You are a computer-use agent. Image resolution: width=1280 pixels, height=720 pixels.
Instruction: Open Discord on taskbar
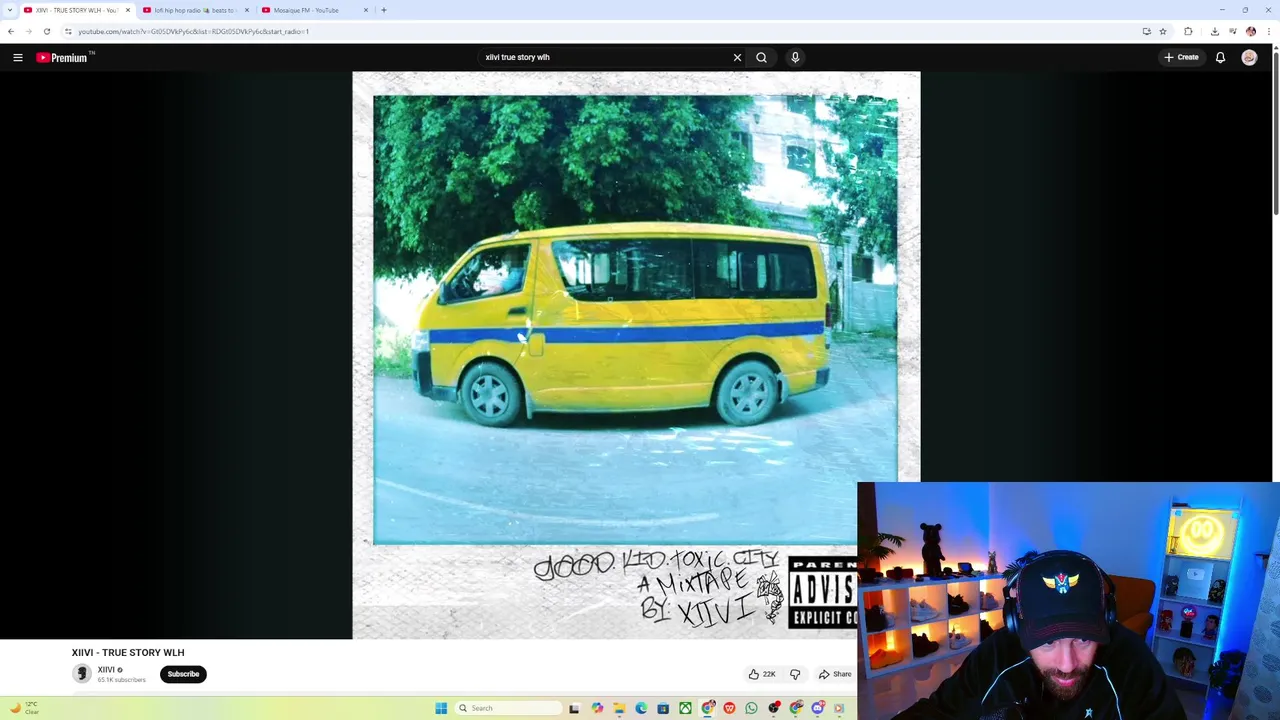click(818, 708)
